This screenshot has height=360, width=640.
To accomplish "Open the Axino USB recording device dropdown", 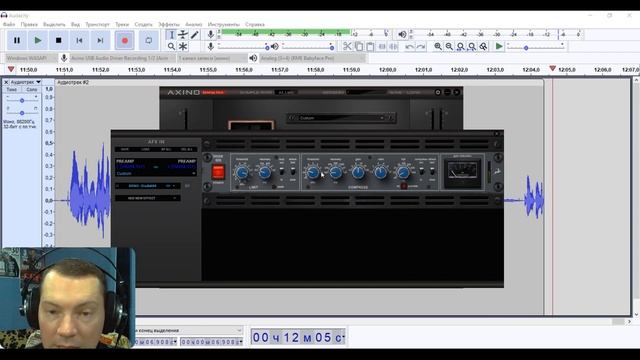I will [x=122, y=58].
